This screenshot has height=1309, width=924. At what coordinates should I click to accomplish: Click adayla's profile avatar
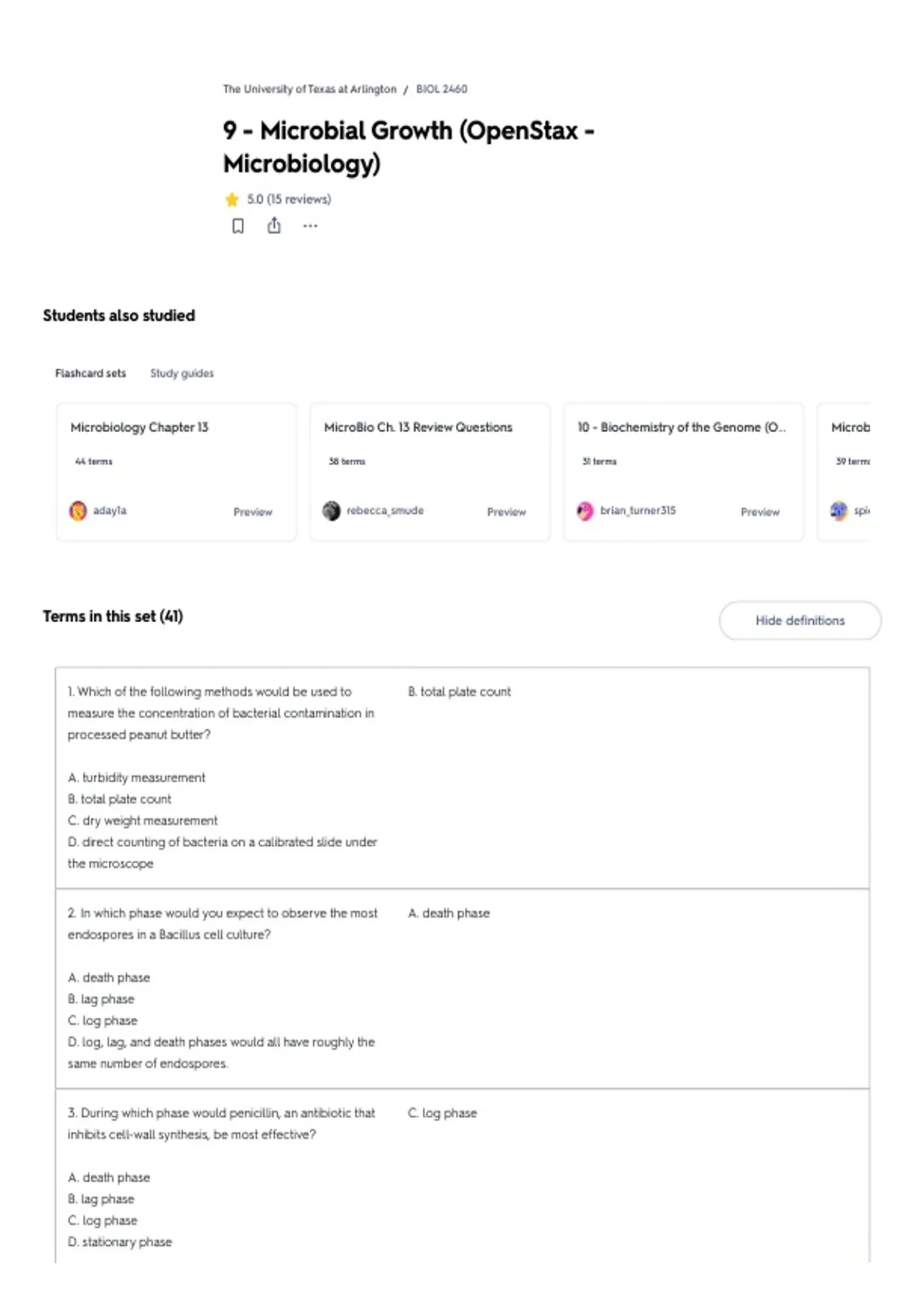[79, 511]
